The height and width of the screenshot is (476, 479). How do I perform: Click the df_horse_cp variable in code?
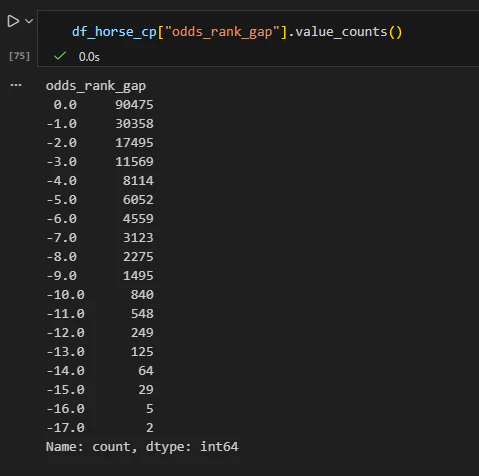(114, 32)
